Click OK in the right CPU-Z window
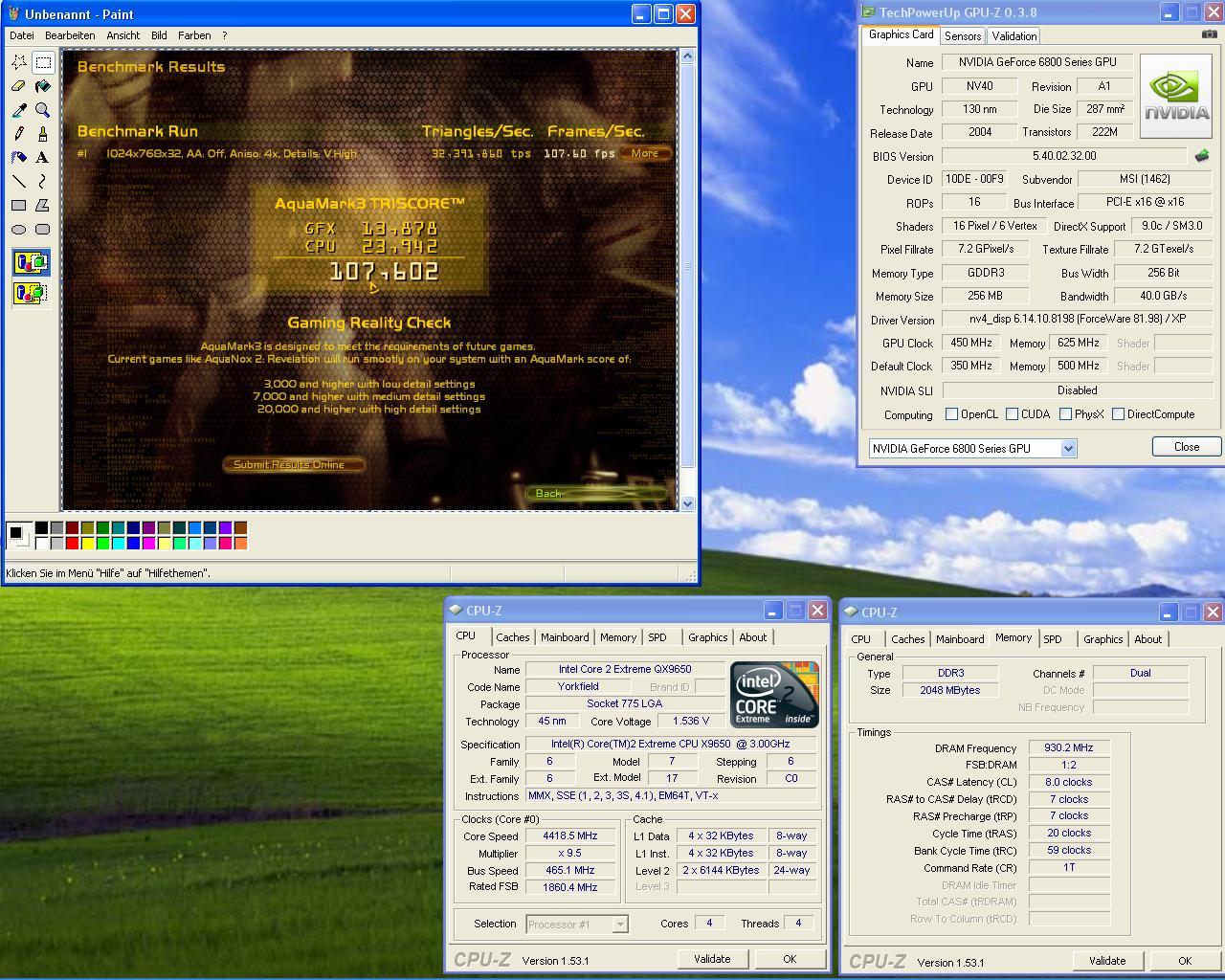Image resolution: width=1225 pixels, height=980 pixels. [1185, 961]
